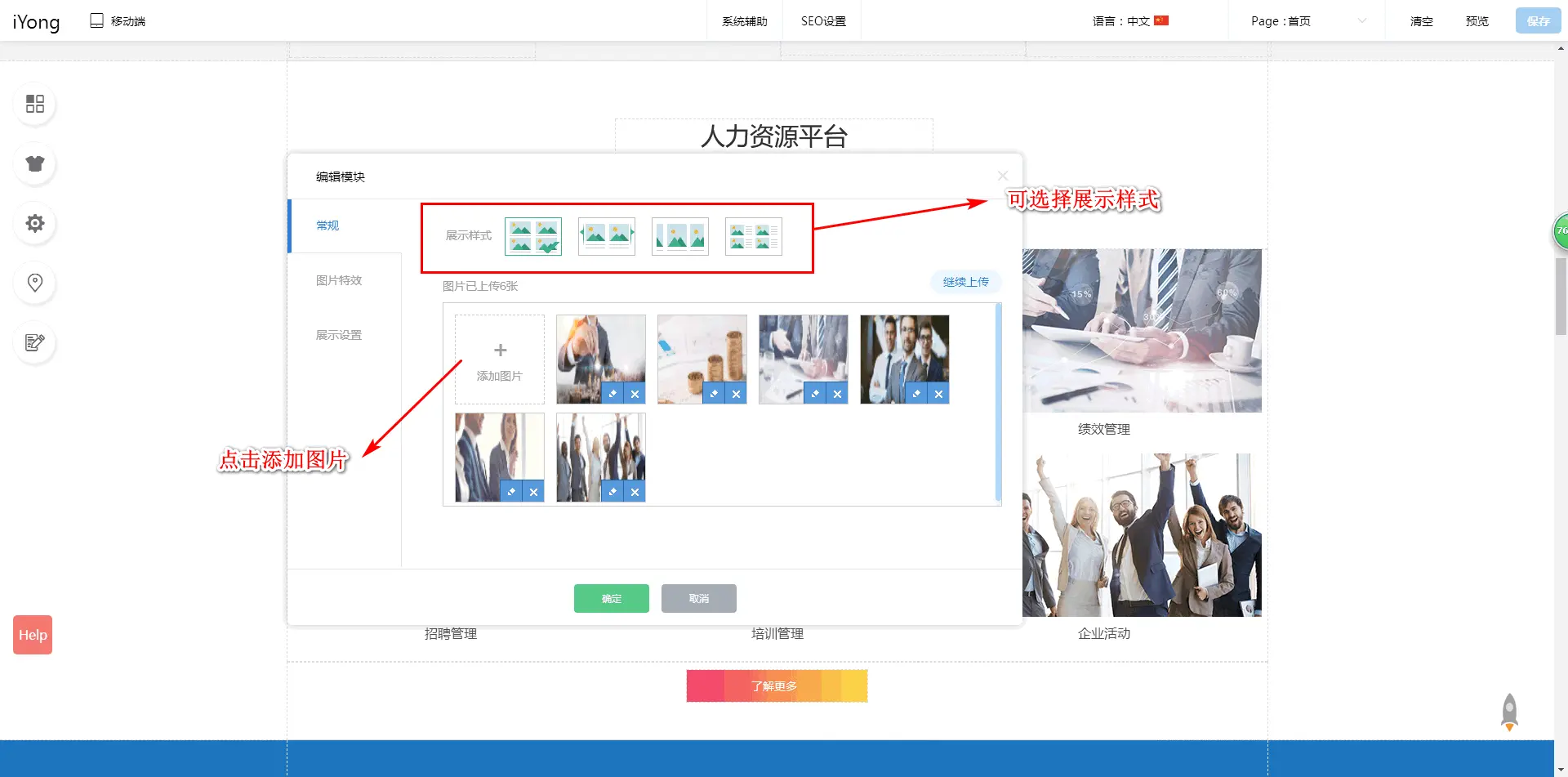Click the 添加图片 add image box
Screen dimensions: 1568x777
tap(500, 359)
